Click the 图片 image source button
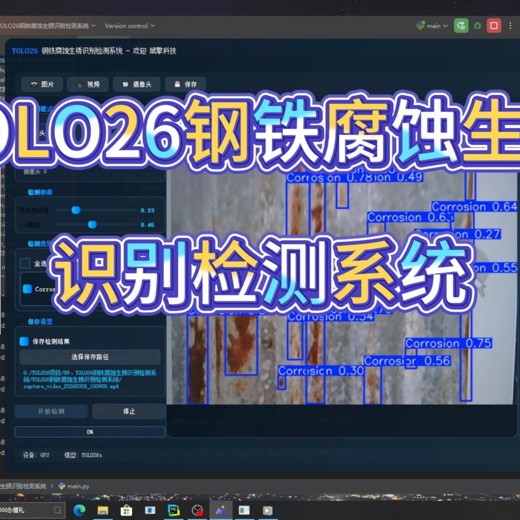Screen dimensions: 520x520 42,84
